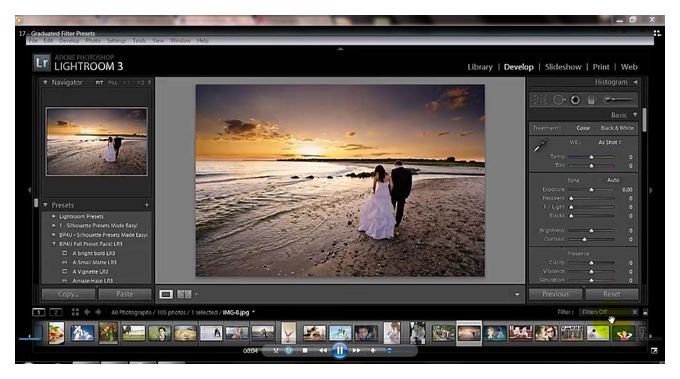
Task: Switch to Before/After comparison view icon
Action: pos(184,294)
